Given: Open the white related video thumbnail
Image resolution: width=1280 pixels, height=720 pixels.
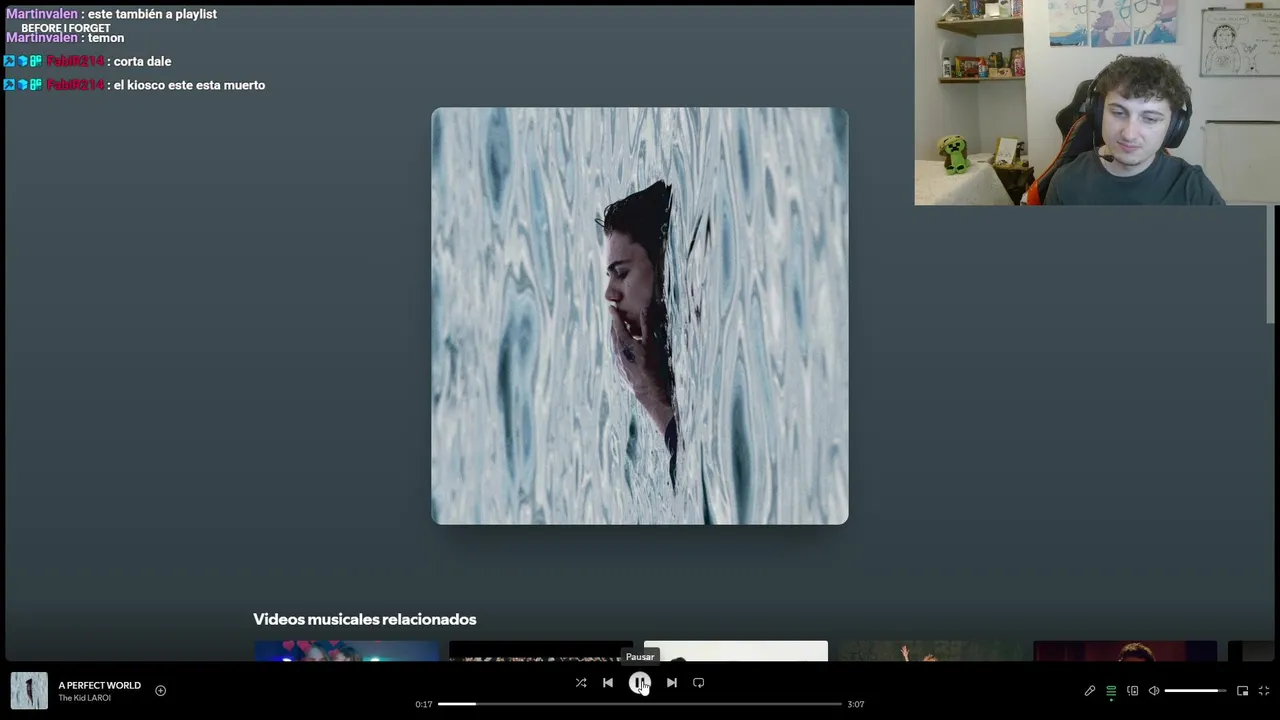Looking at the screenshot, I should pyautogui.click(x=736, y=651).
